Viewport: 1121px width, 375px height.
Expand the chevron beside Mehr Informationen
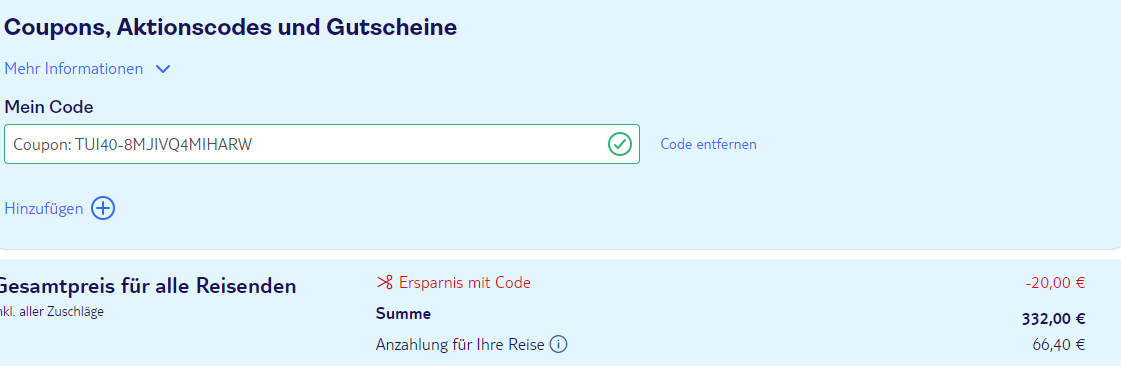click(163, 69)
